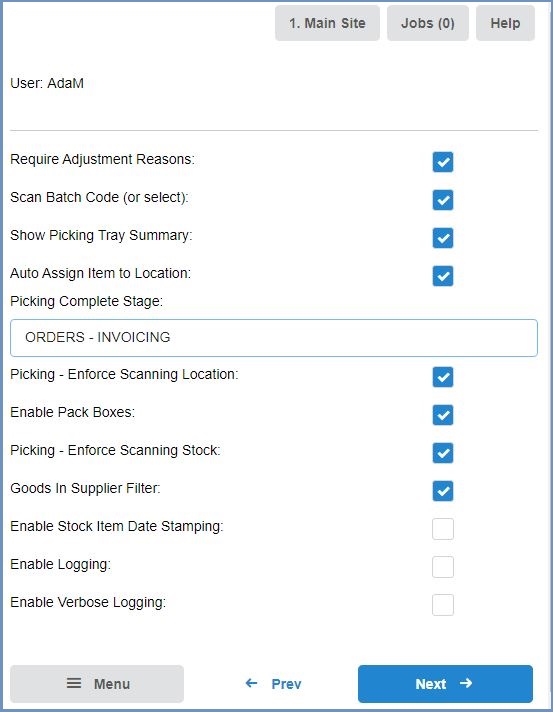Open the 1. Main Site selector
Viewport: 553px width, 712px height.
coord(327,23)
